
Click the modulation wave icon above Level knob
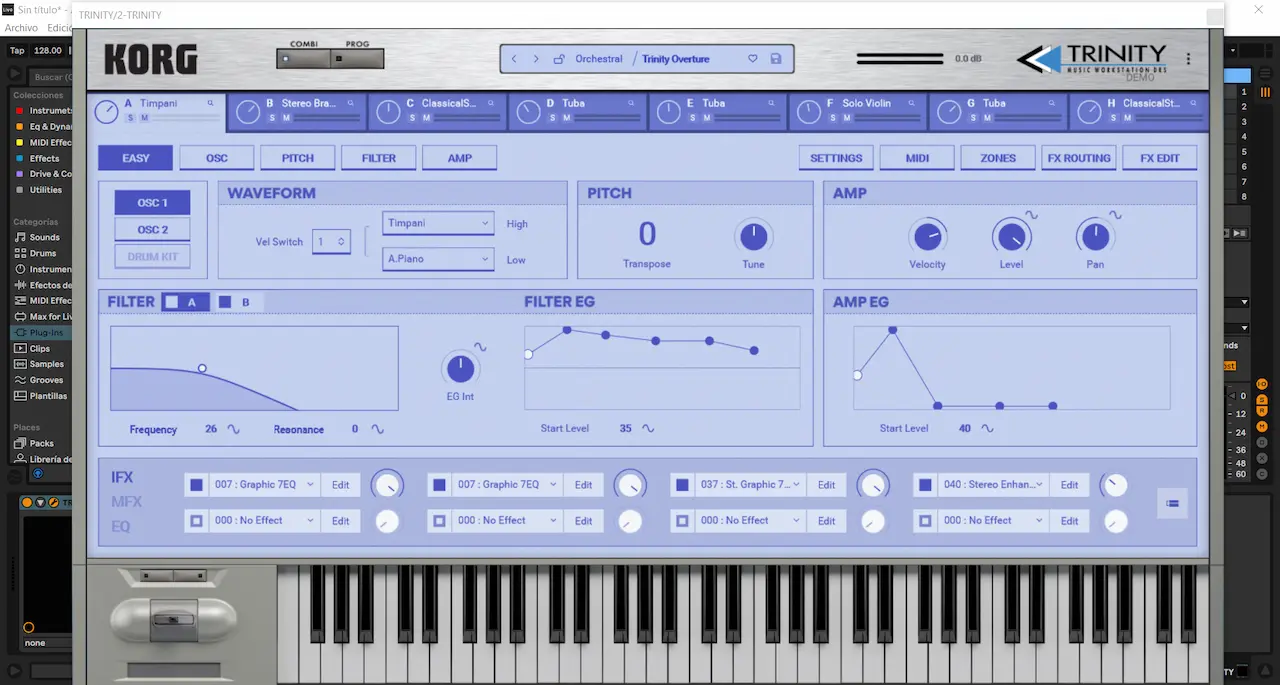tap(1031, 215)
